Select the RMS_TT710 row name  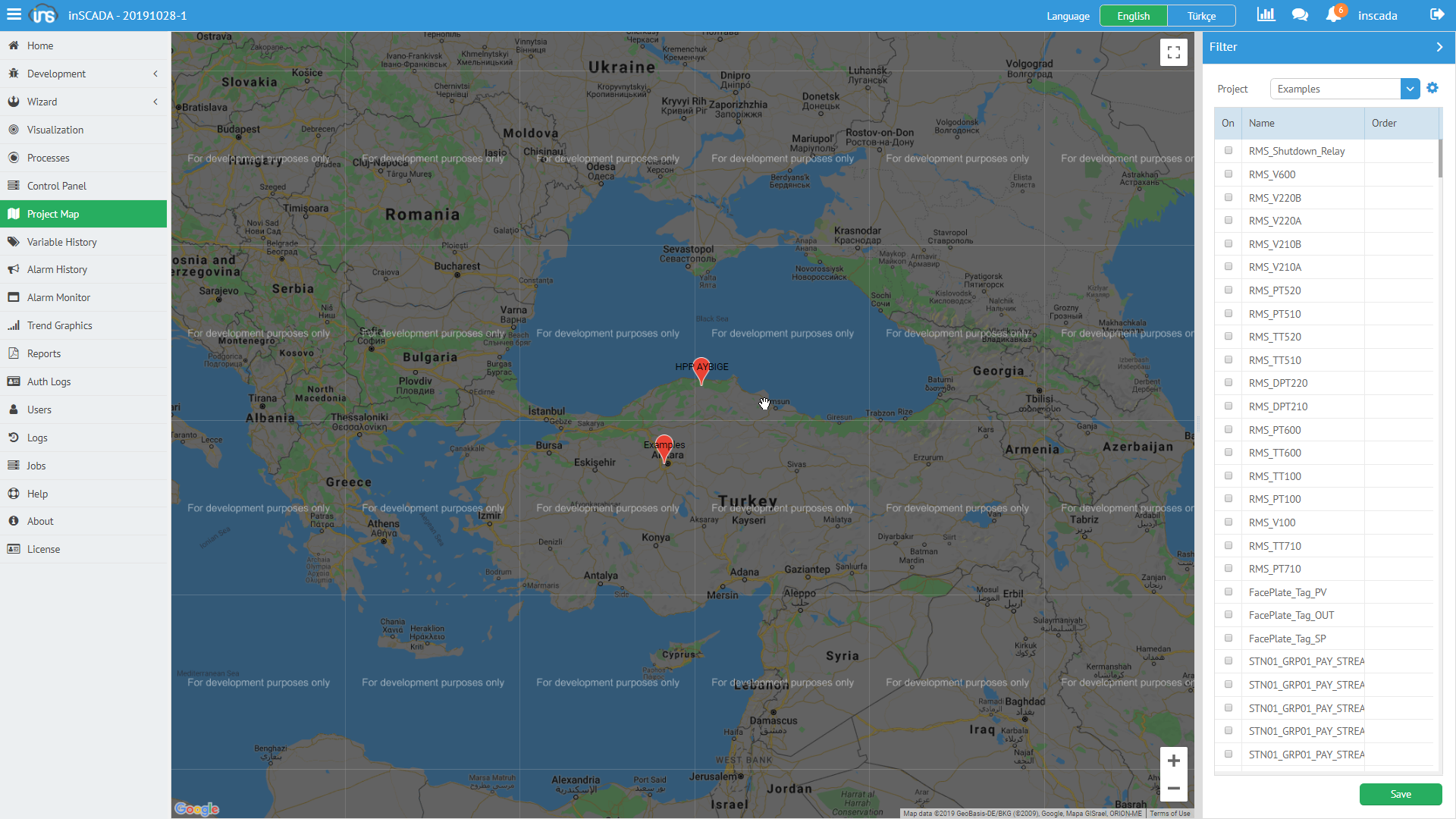tap(1275, 546)
